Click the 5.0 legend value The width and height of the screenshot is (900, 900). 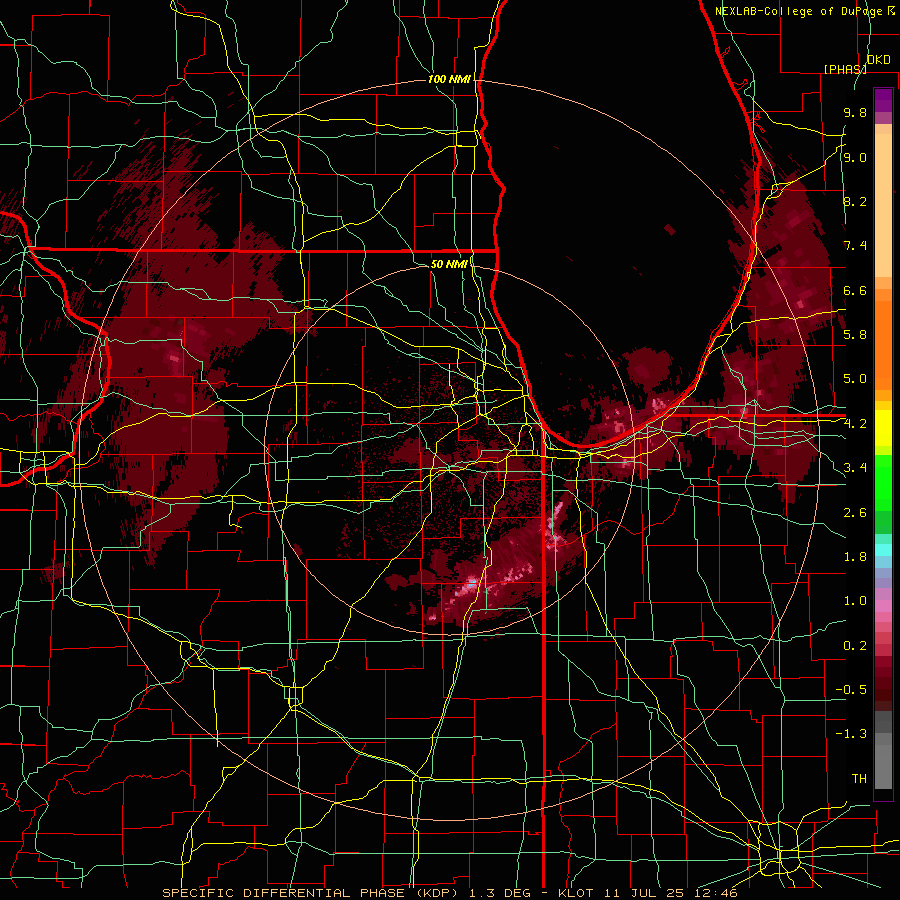point(855,379)
